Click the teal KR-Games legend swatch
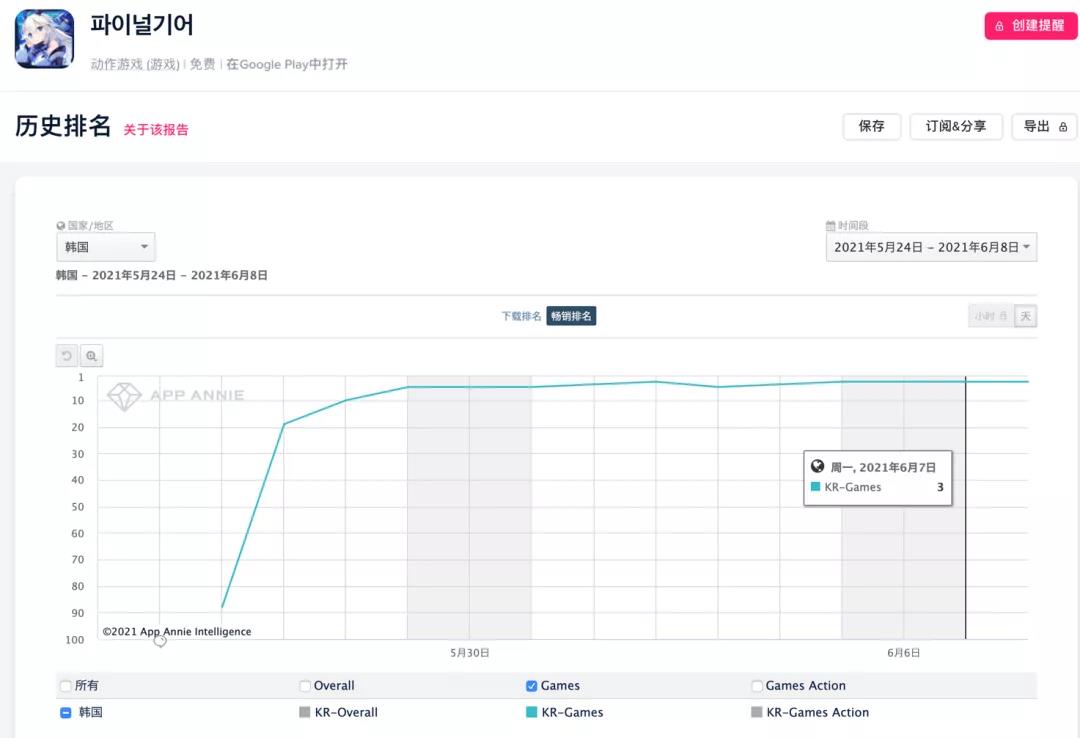Image resolution: width=1080 pixels, height=738 pixels. [532, 713]
